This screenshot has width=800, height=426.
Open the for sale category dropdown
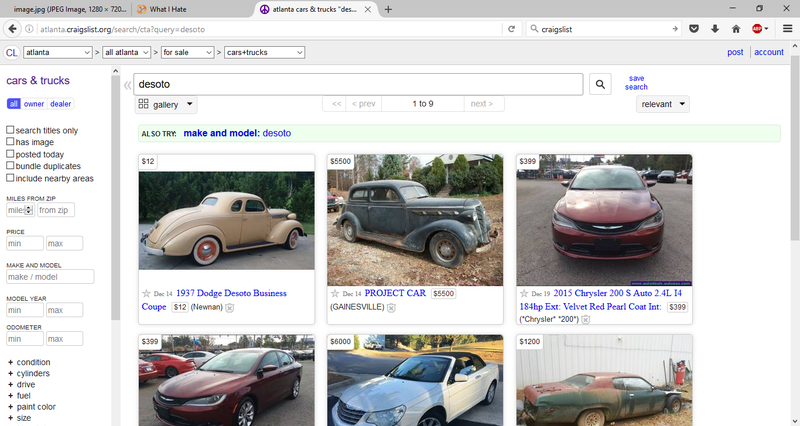coord(187,53)
